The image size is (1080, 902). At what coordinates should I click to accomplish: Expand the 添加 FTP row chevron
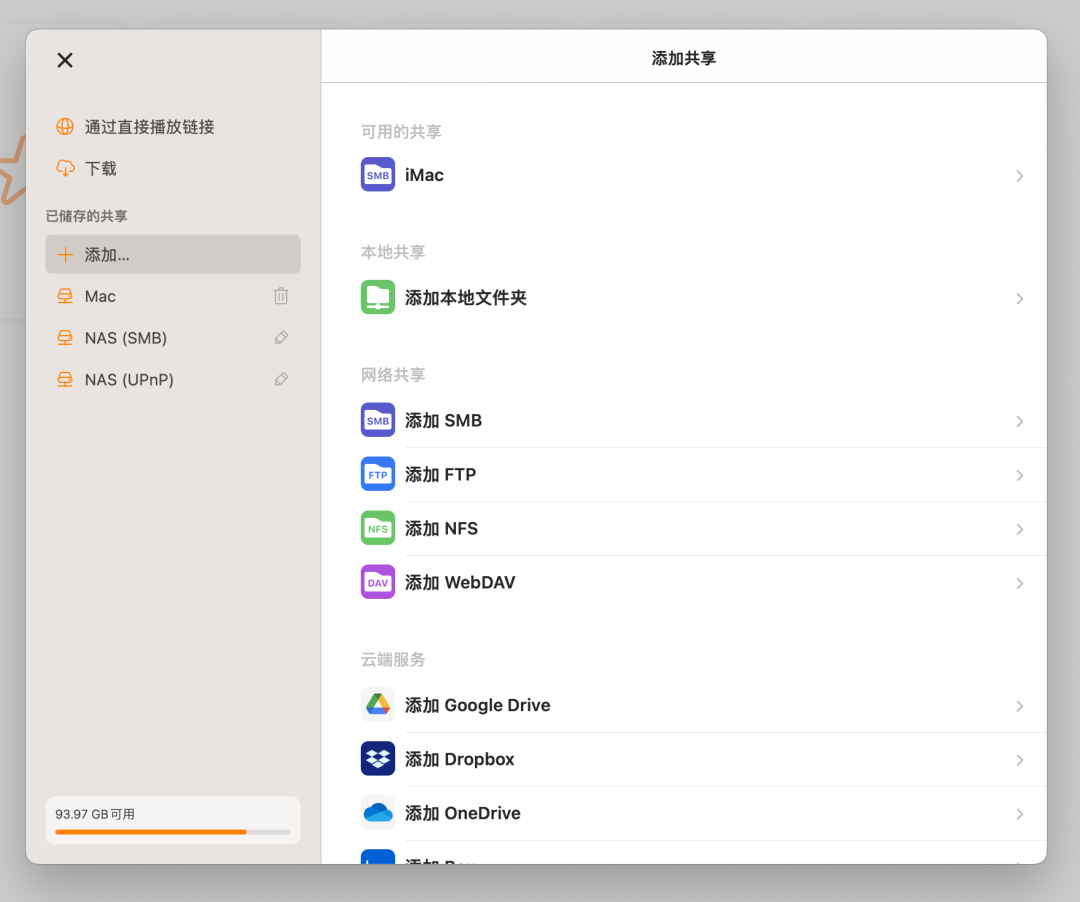[1019, 474]
